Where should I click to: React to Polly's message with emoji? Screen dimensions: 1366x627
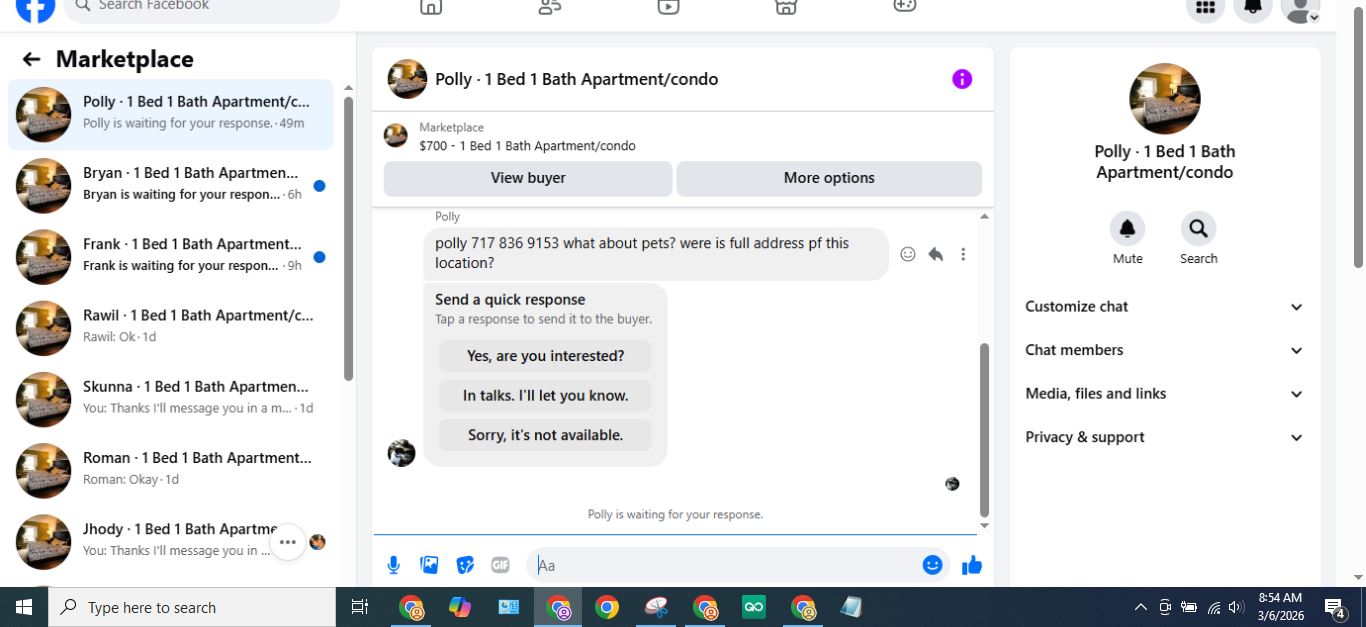pyautogui.click(x=908, y=254)
